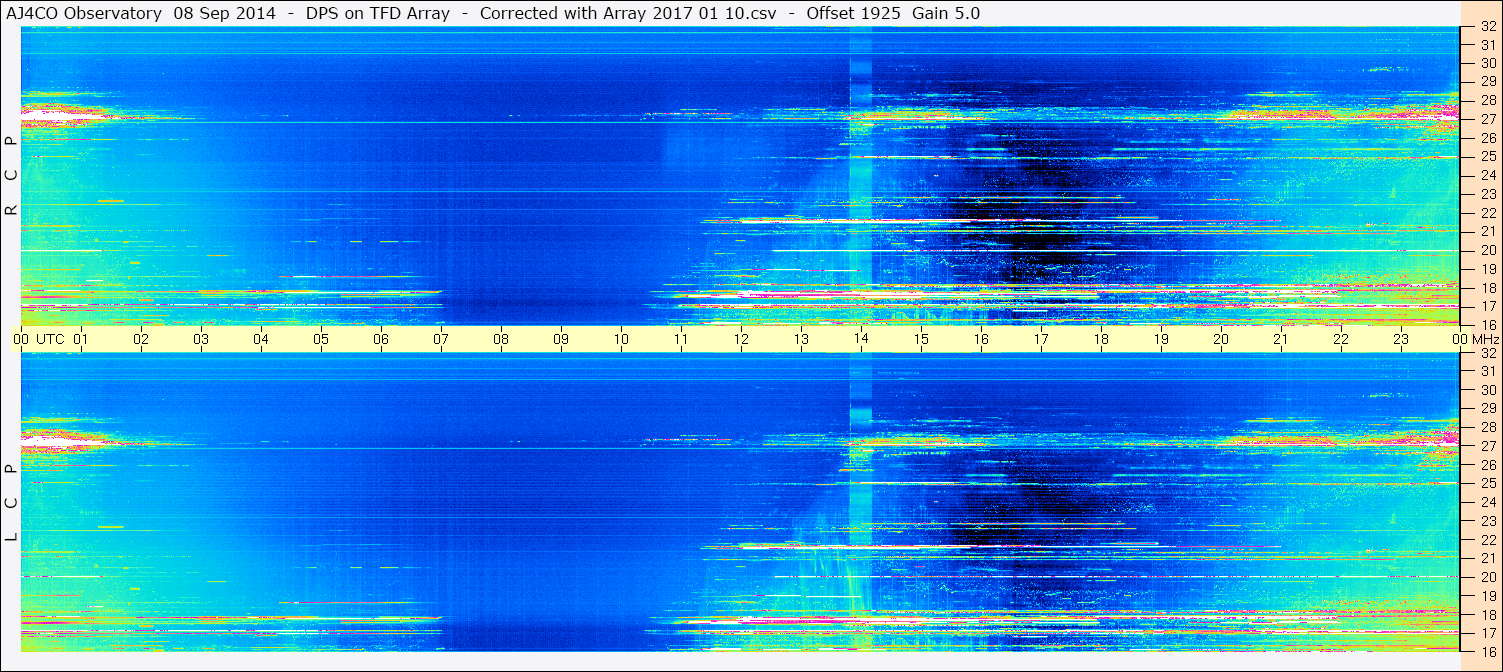Select the 17 hour mark on the UTC axis
The width and height of the screenshot is (1503, 672).
[1041, 339]
